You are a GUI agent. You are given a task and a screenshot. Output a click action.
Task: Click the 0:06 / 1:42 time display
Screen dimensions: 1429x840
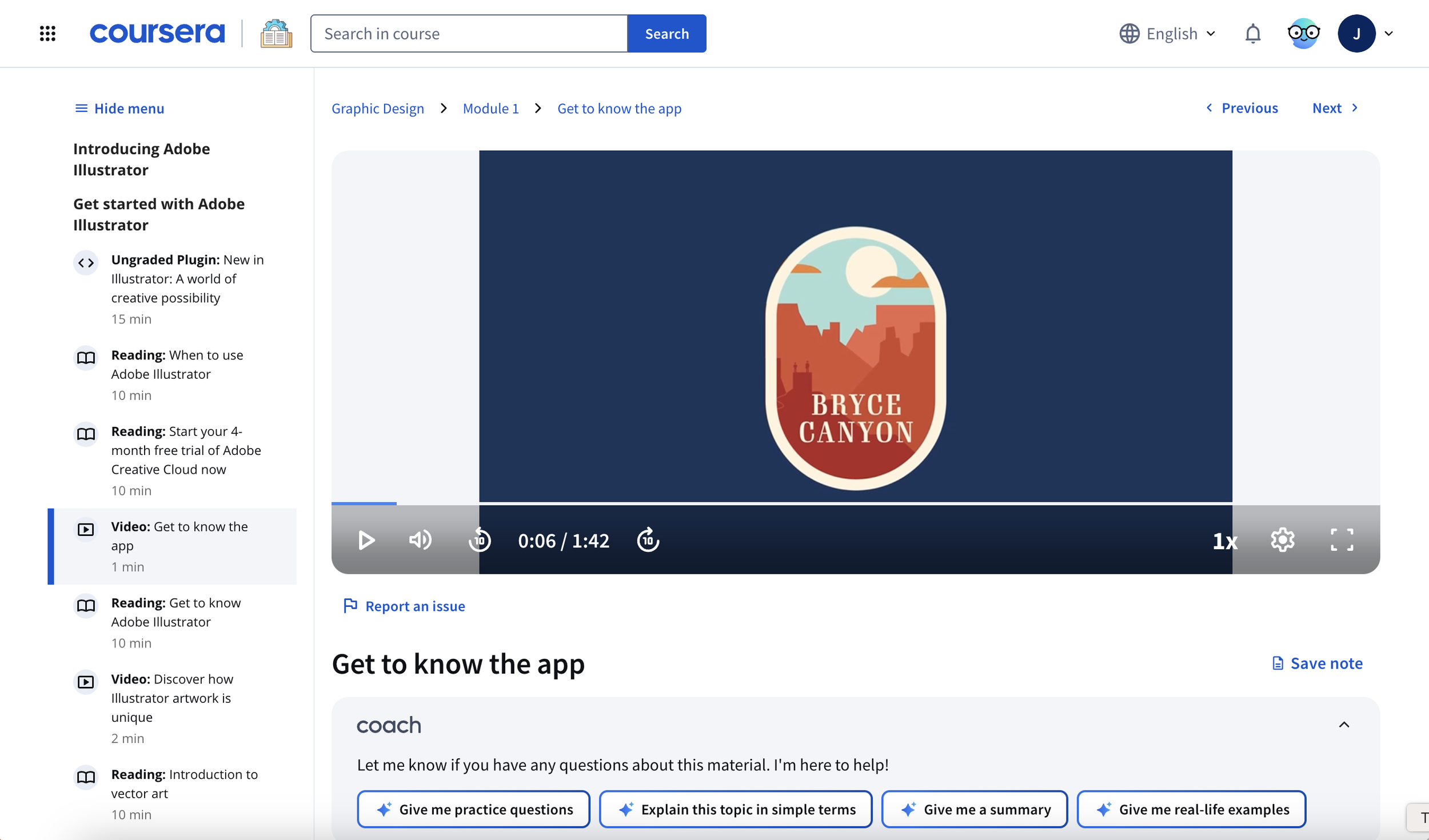coord(564,541)
